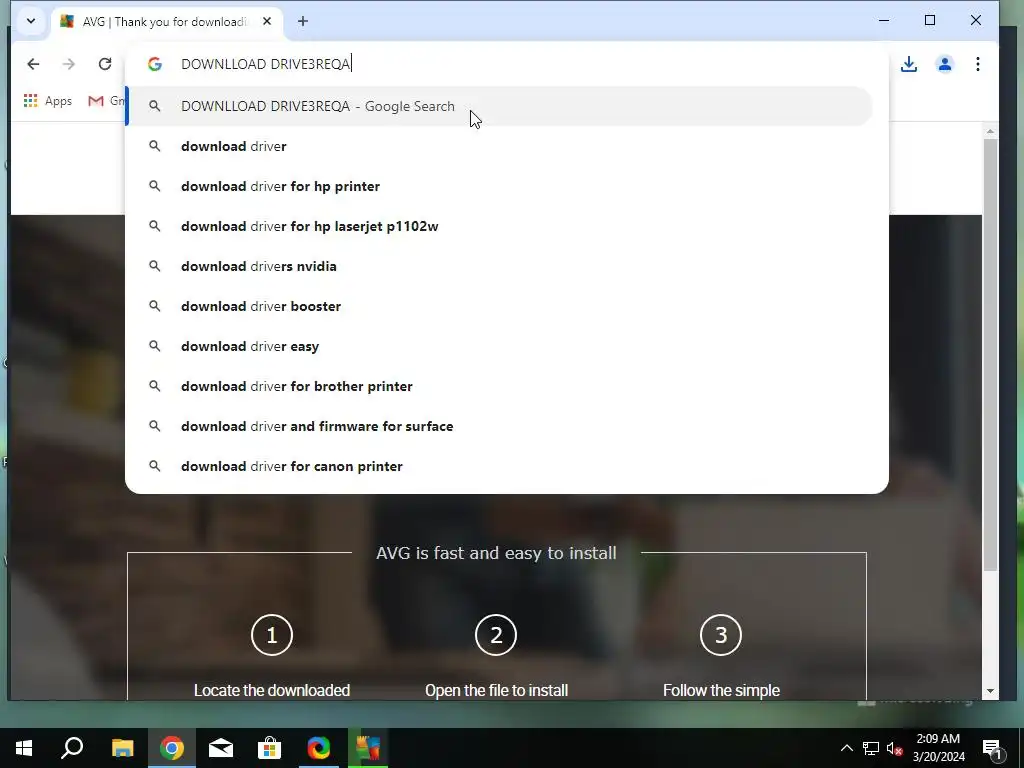This screenshot has height=768, width=1024.
Task: Open Microsoft Store from taskbar
Action: tap(269, 748)
